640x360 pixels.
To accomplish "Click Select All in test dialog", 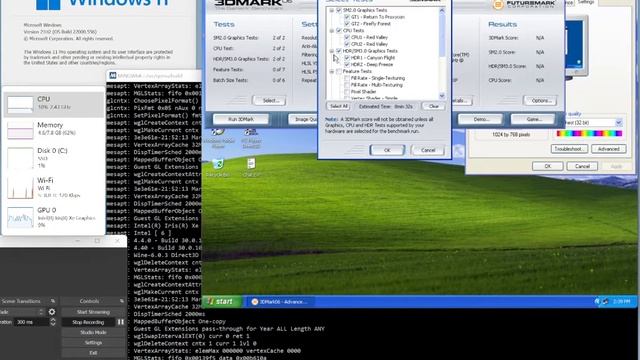I will coord(339,106).
